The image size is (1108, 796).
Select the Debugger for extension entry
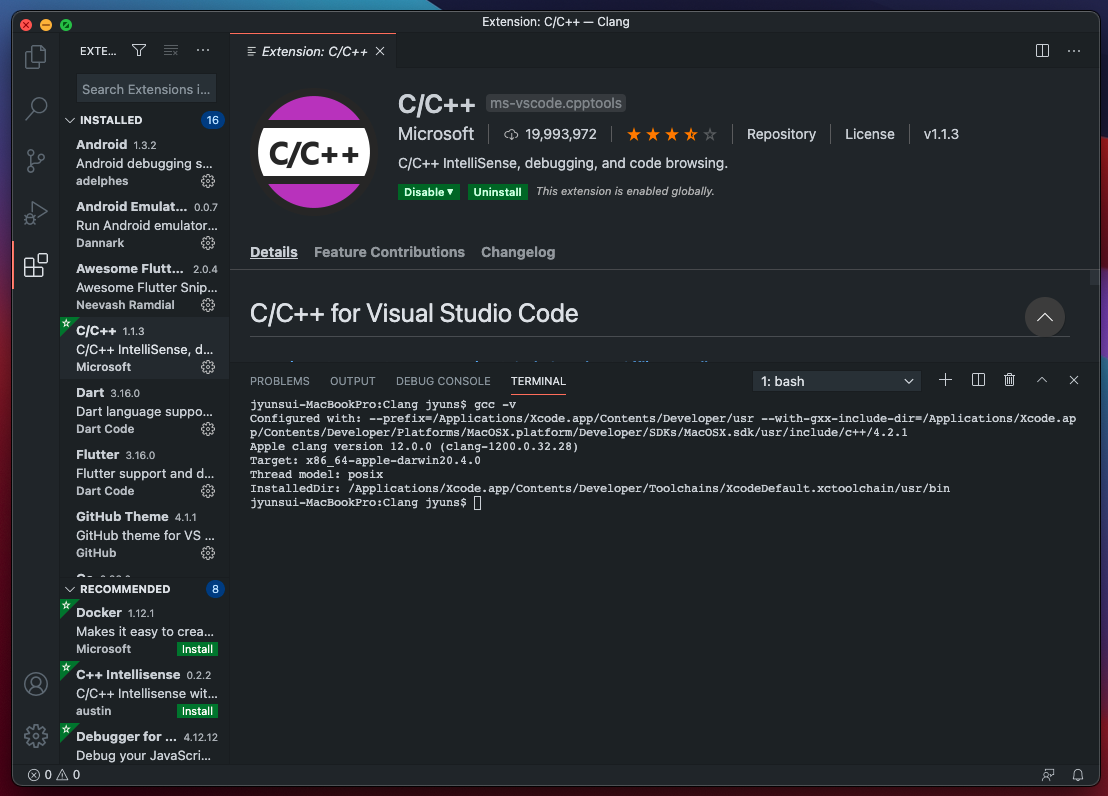coord(144,746)
